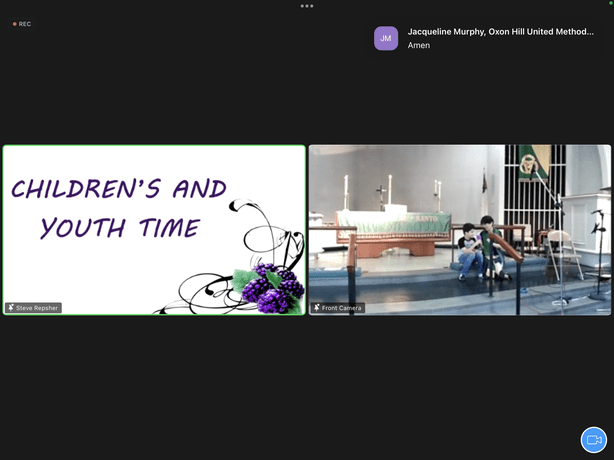This screenshot has width=614, height=460.
Task: Open the three-dot multitasking menu at top
Action: pyautogui.click(x=307, y=6)
